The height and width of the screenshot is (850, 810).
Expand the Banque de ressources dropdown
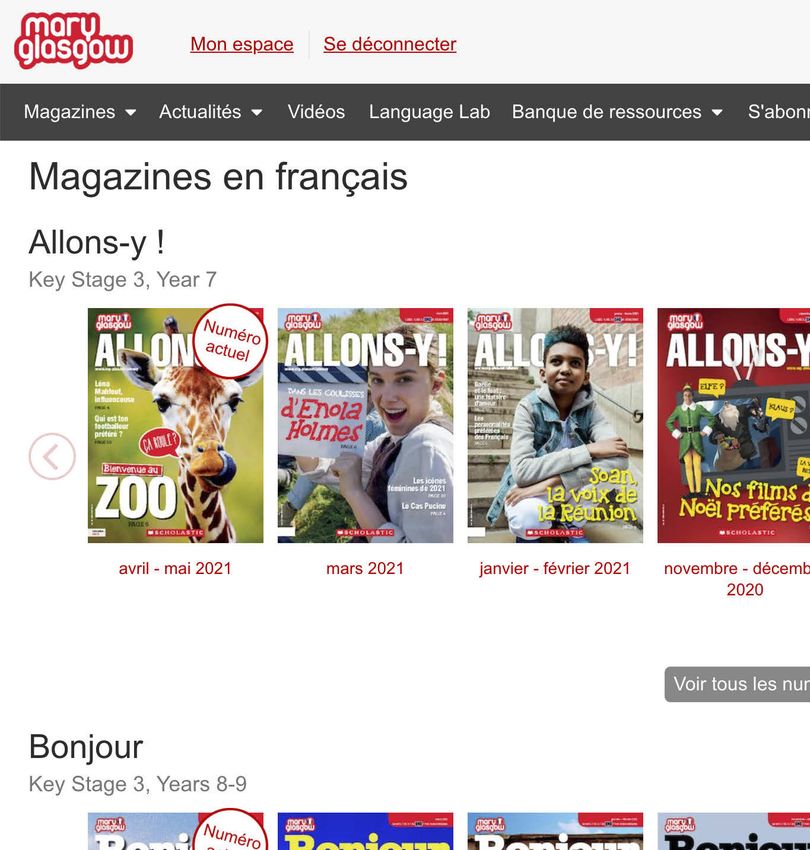[717, 112]
